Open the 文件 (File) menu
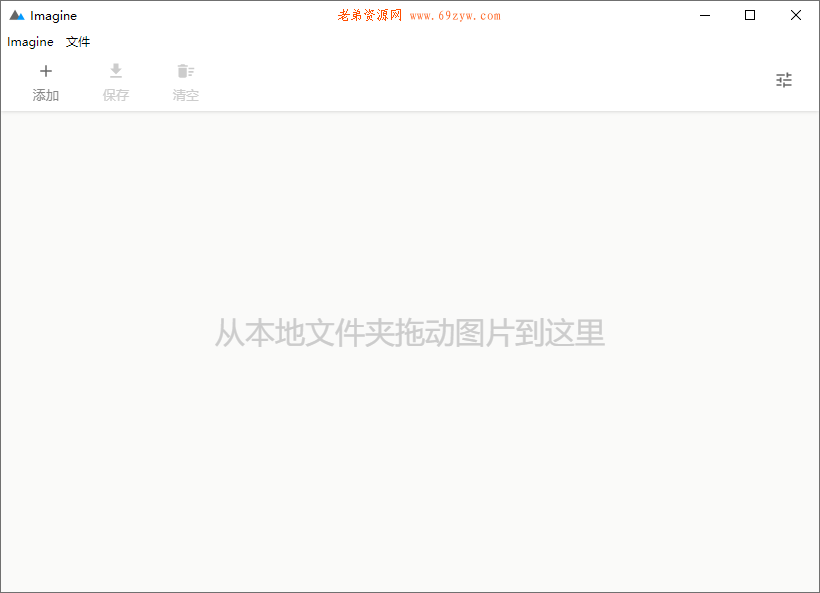Image resolution: width=820 pixels, height=593 pixels. point(78,42)
